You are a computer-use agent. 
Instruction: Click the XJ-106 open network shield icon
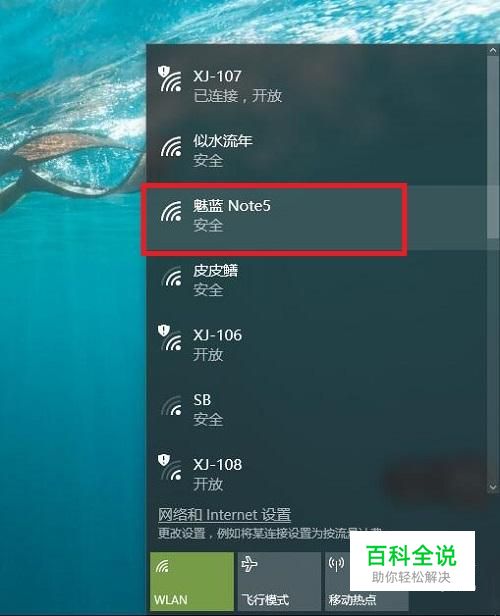click(164, 330)
